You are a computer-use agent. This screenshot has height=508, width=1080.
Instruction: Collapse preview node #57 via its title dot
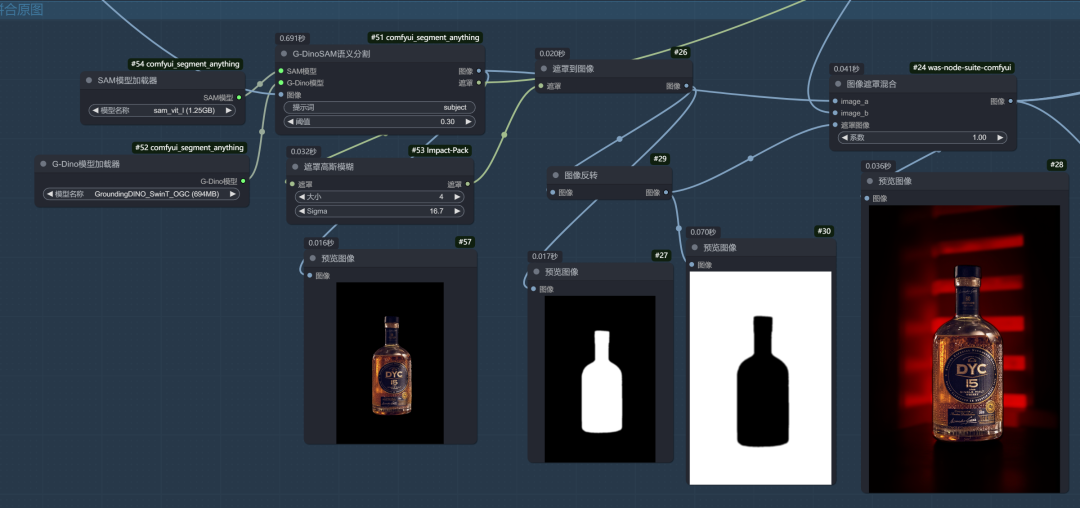click(313, 259)
